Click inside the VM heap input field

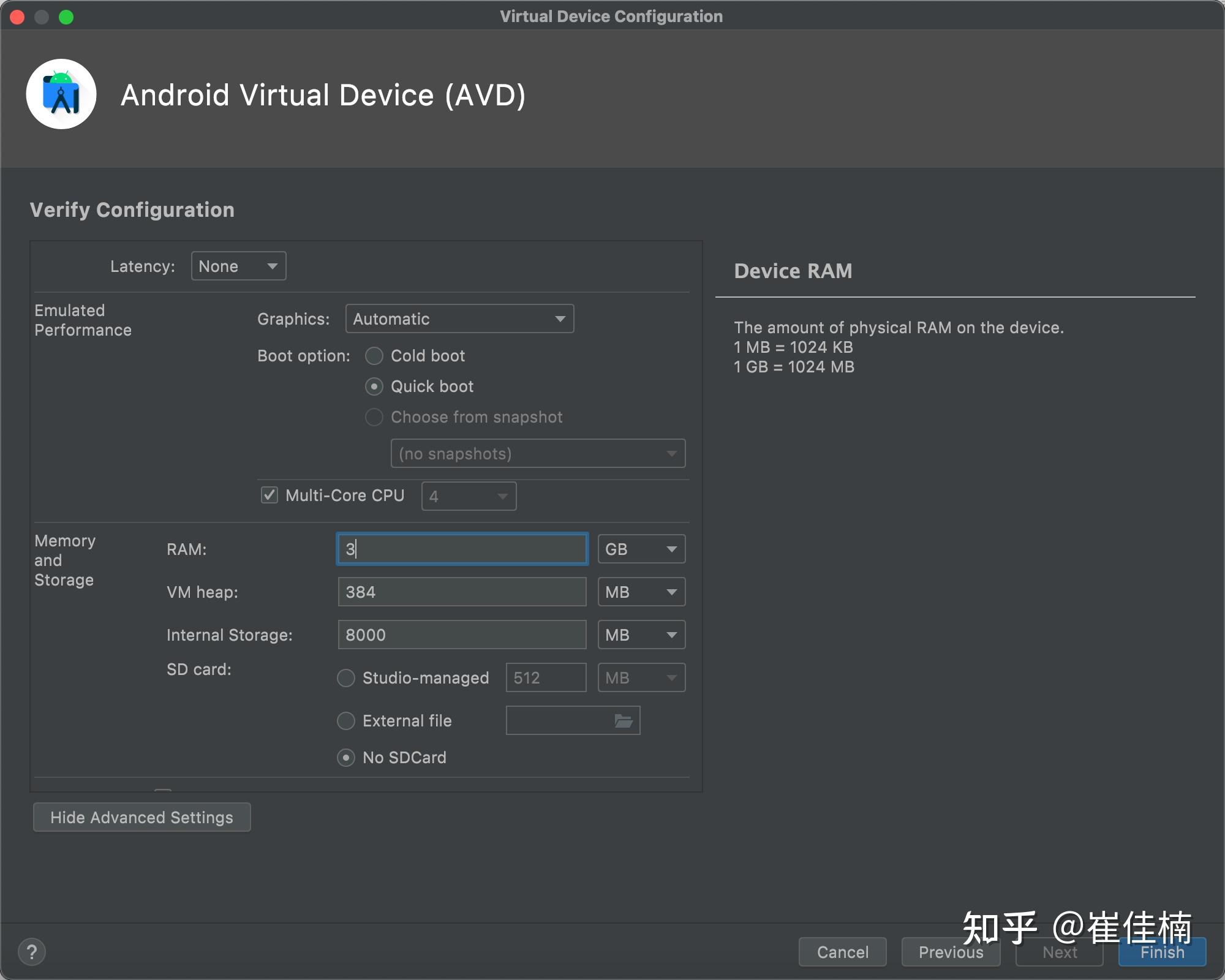tap(462, 592)
